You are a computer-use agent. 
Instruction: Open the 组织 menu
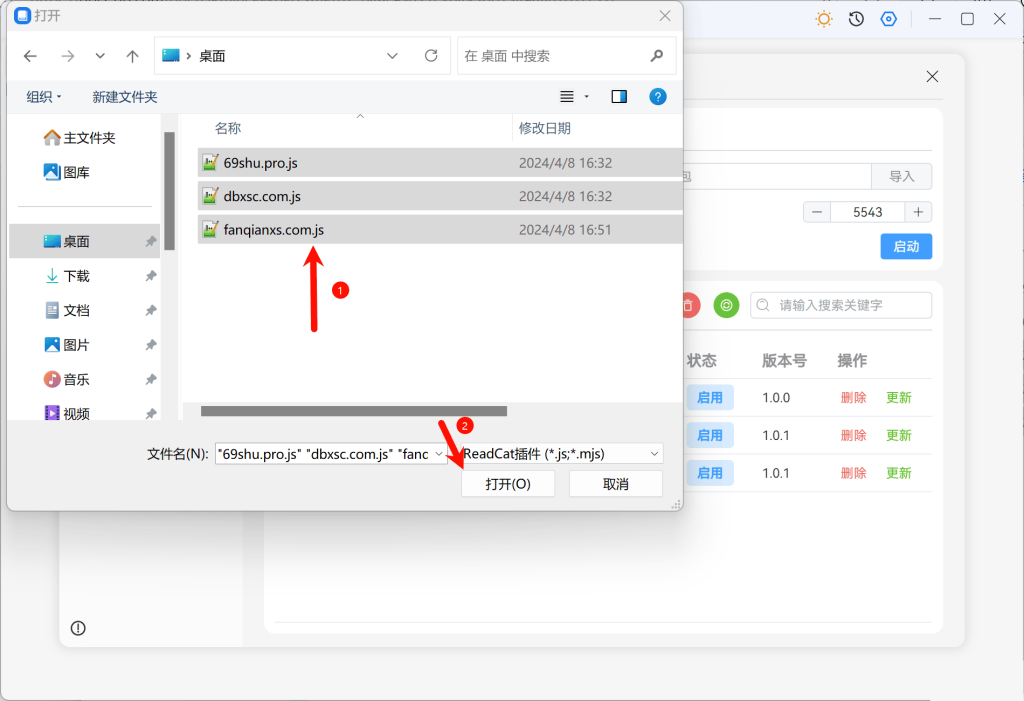44,96
